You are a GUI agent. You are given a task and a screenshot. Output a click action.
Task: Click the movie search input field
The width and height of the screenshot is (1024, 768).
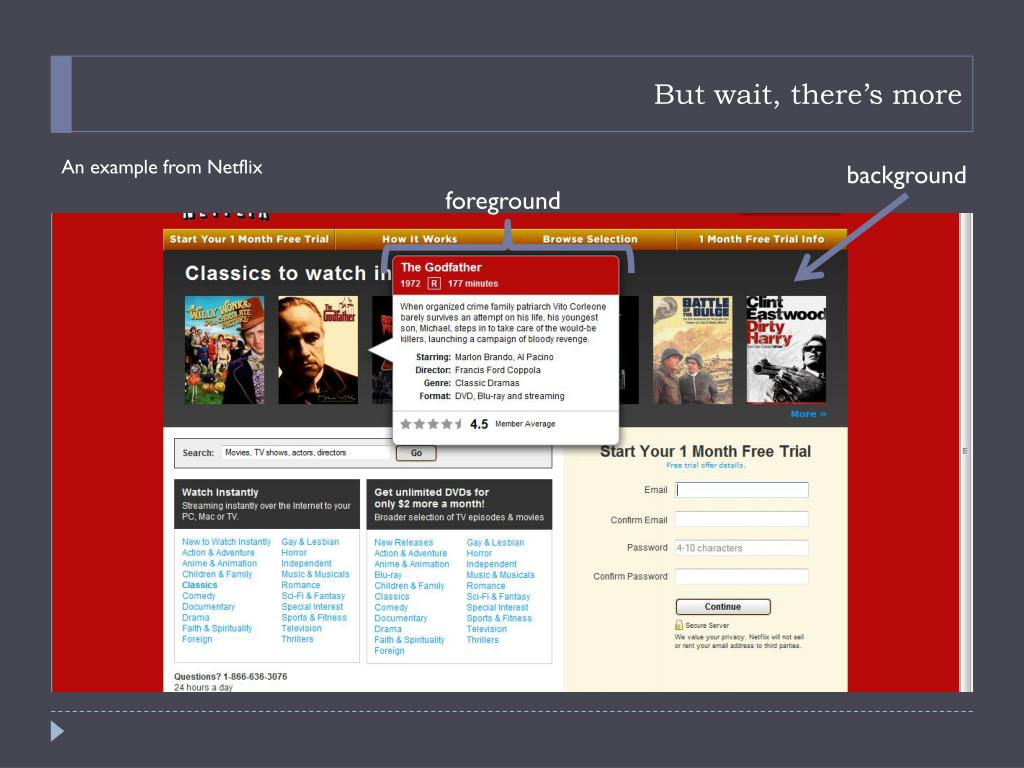pyautogui.click(x=306, y=453)
